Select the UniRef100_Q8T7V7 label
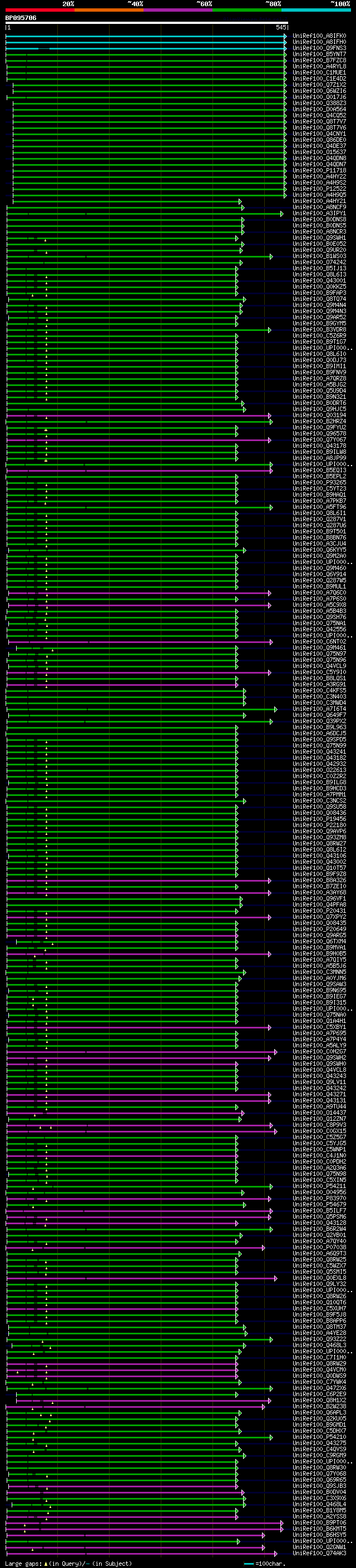The width and height of the screenshot is (356, 1568). (319, 122)
